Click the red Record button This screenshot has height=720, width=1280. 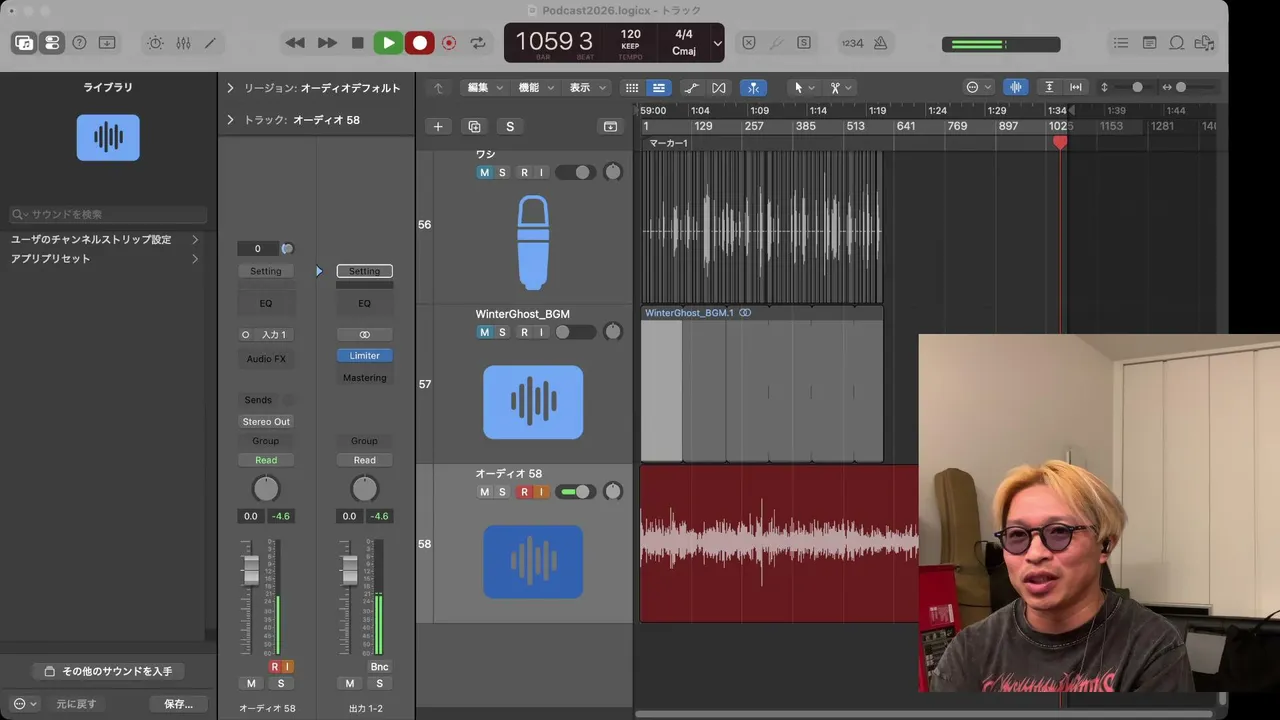tap(420, 43)
